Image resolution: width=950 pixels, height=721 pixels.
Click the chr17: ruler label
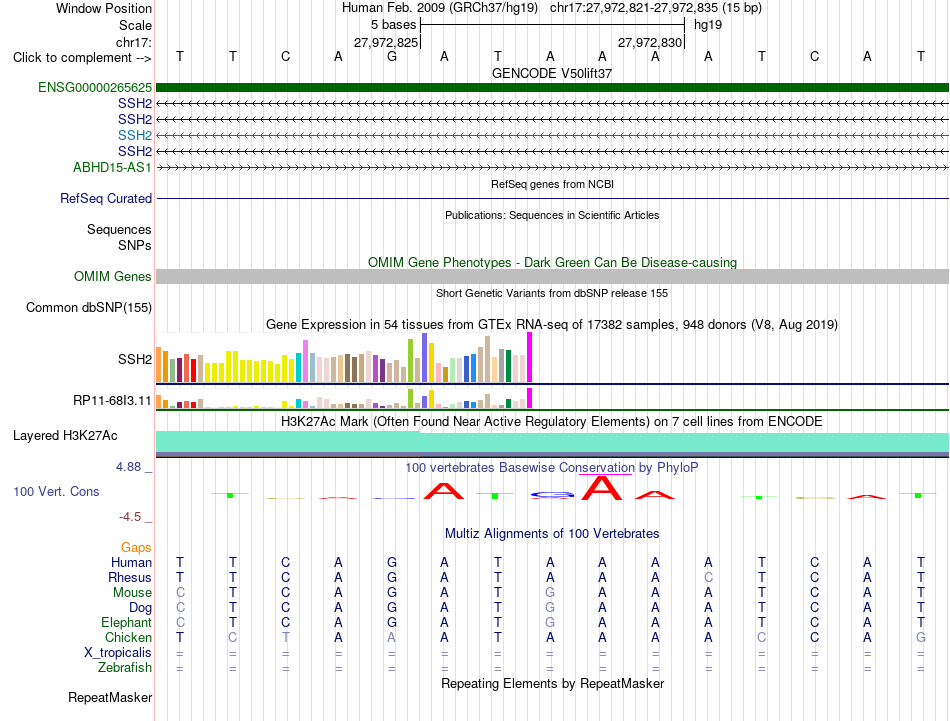(133, 42)
